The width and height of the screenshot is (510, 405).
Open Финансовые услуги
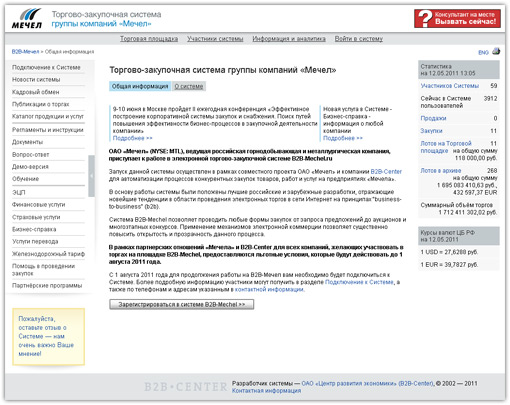pyautogui.click(x=39, y=205)
